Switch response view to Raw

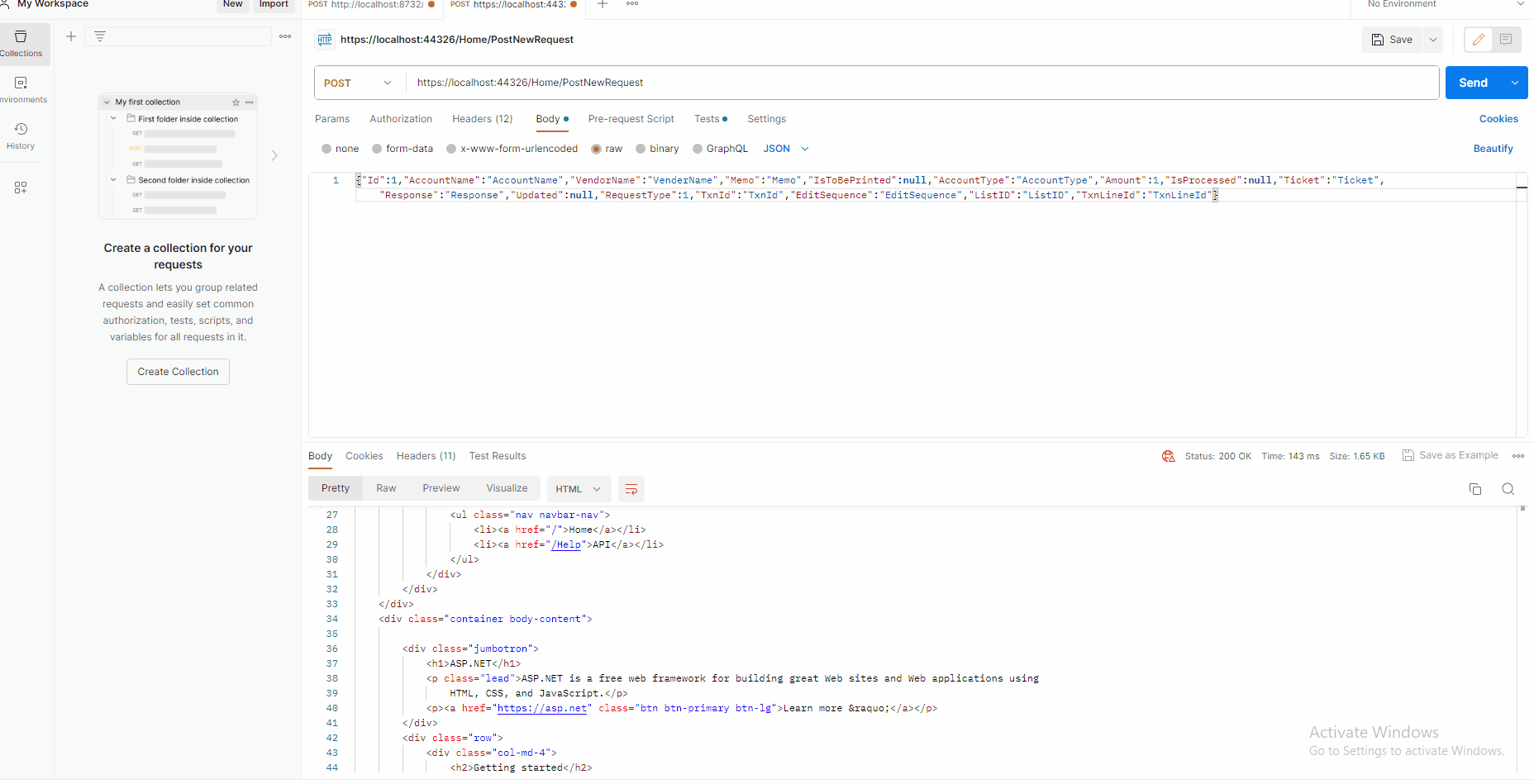386,488
